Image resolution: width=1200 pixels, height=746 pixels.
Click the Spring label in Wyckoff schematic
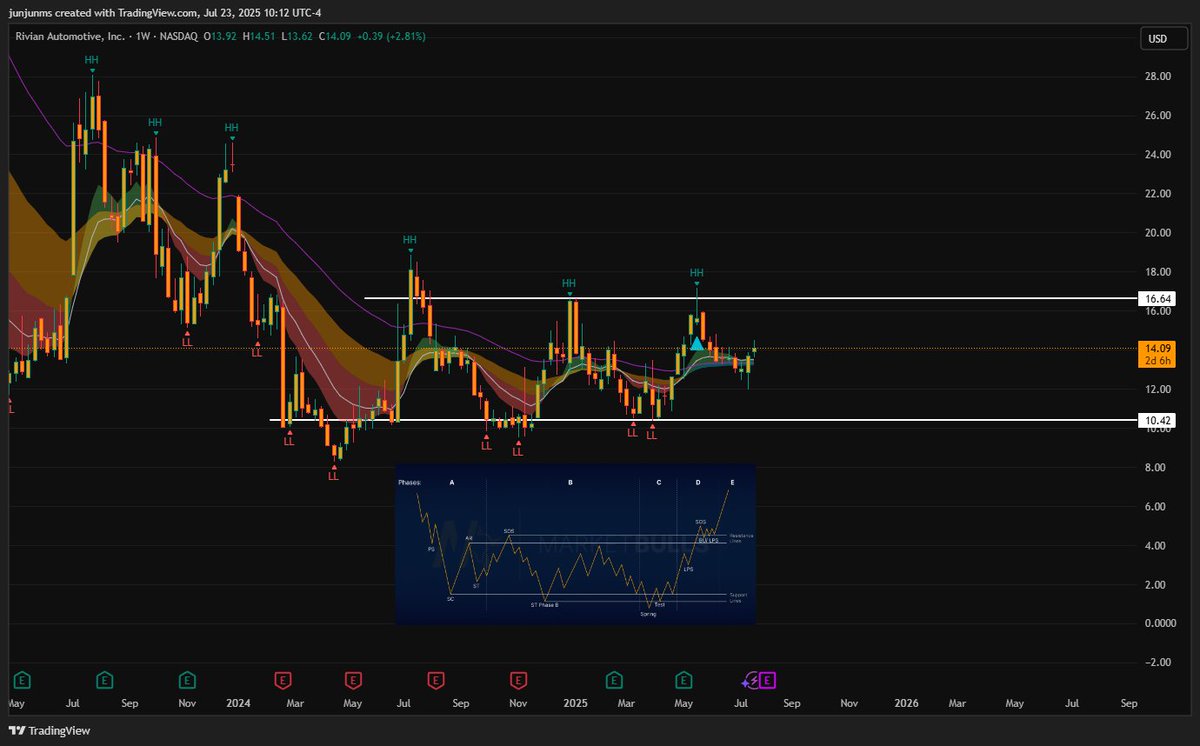point(648,614)
